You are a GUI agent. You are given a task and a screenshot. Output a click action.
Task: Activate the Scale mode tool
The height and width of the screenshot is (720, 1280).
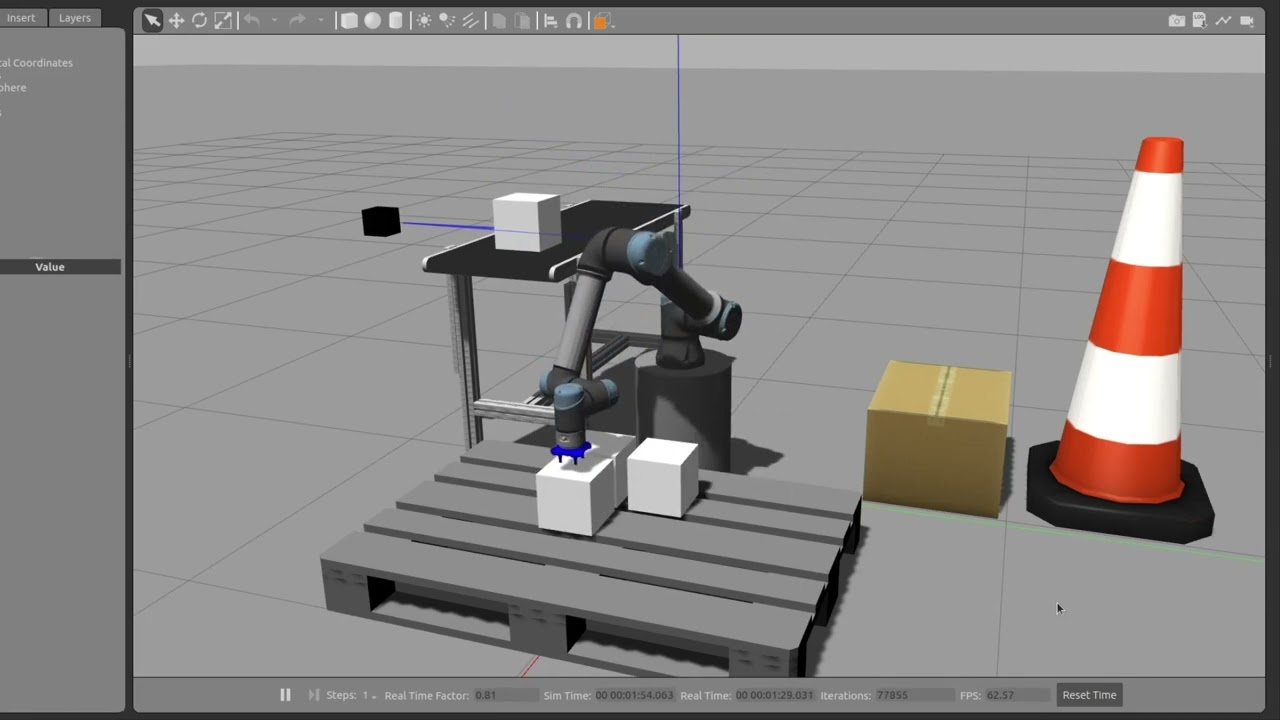click(223, 20)
